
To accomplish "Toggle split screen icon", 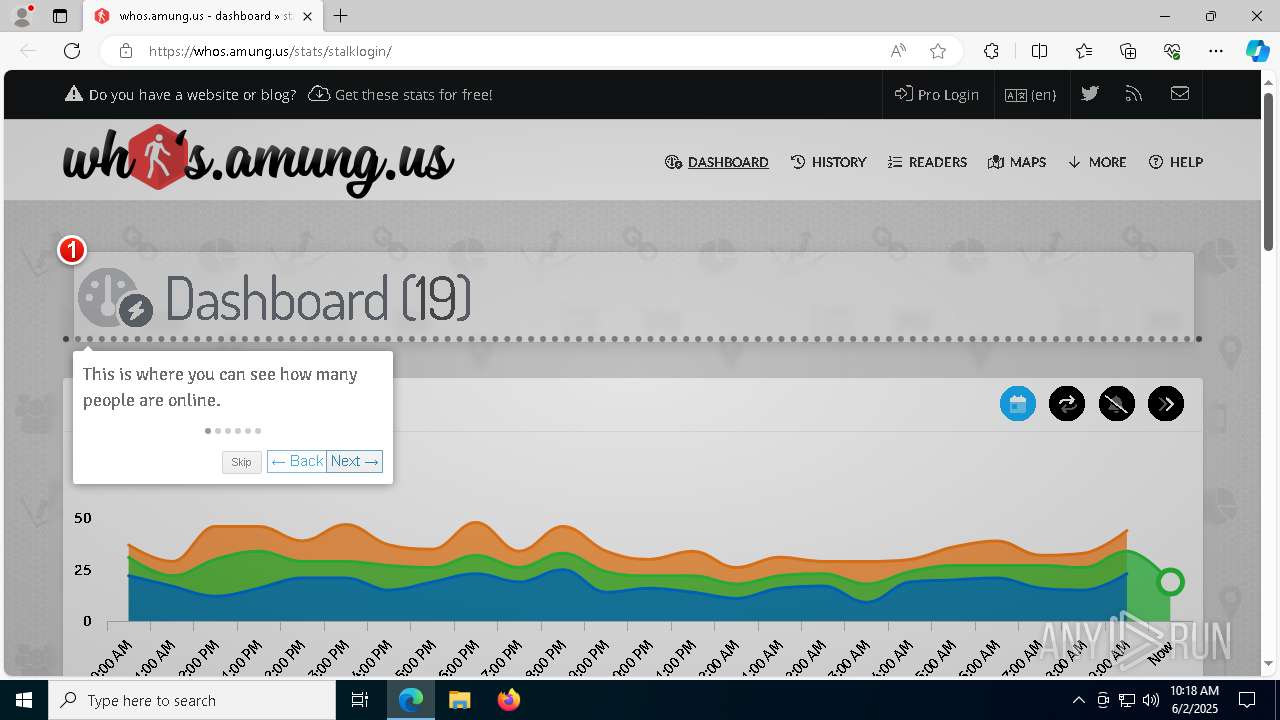I will 1039,51.
